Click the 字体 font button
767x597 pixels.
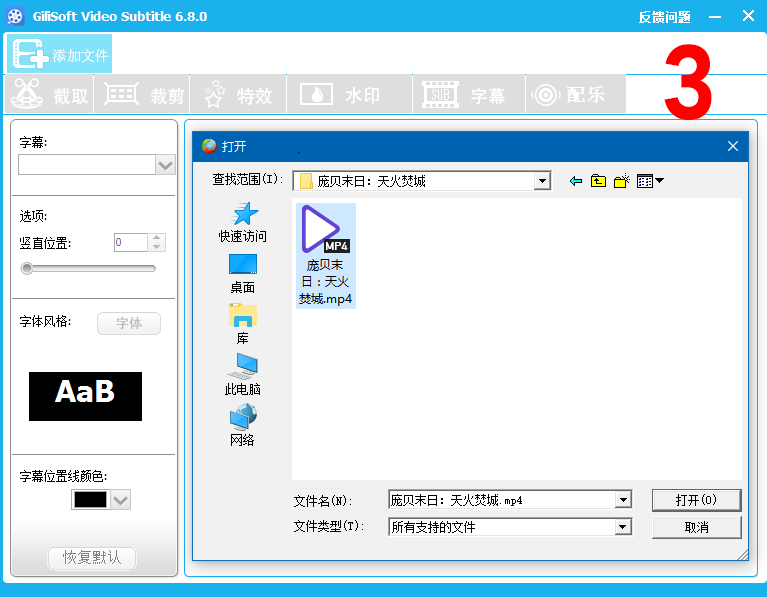tap(129, 323)
